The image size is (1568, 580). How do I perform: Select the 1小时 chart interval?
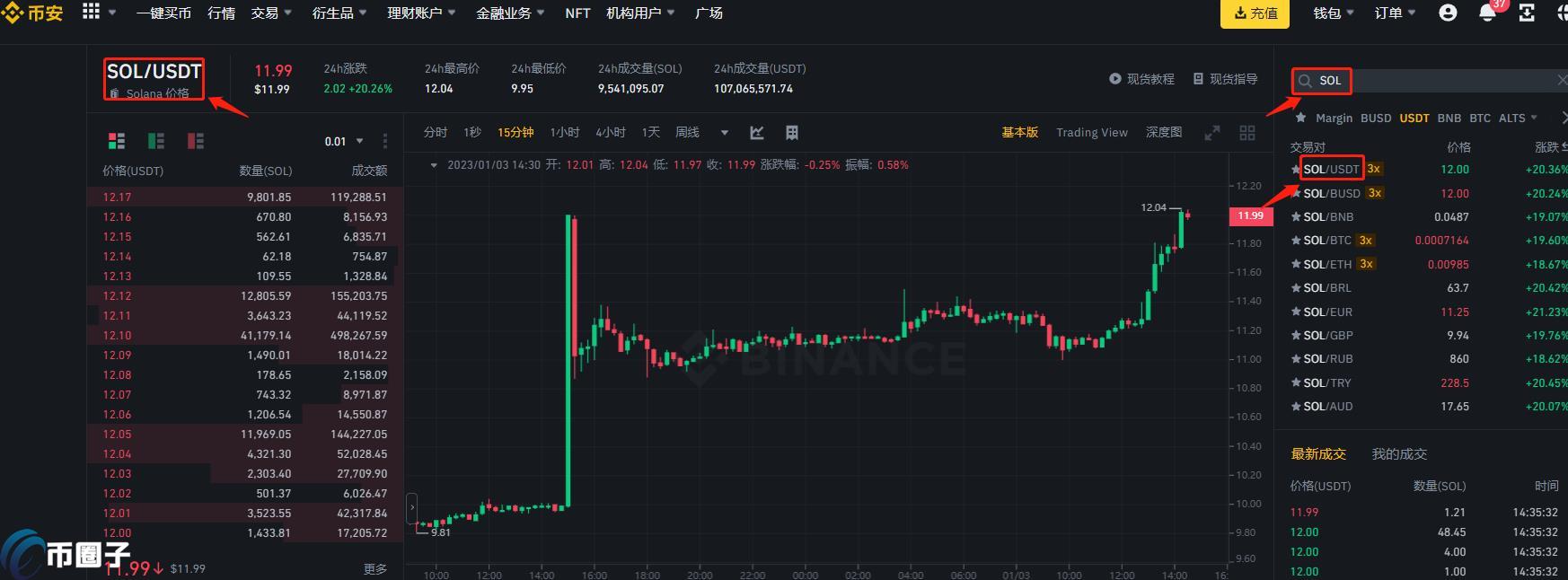coord(564,133)
